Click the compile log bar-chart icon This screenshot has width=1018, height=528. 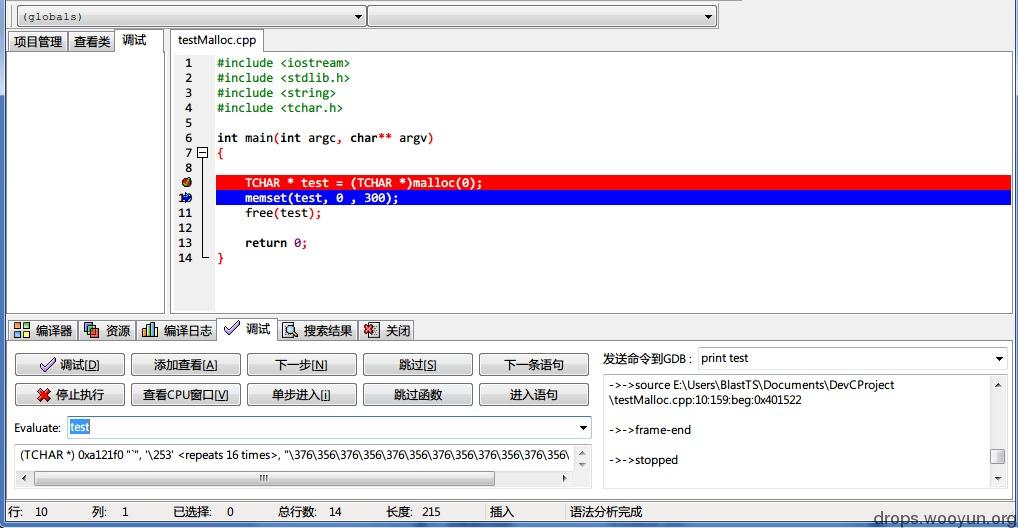tap(150, 330)
